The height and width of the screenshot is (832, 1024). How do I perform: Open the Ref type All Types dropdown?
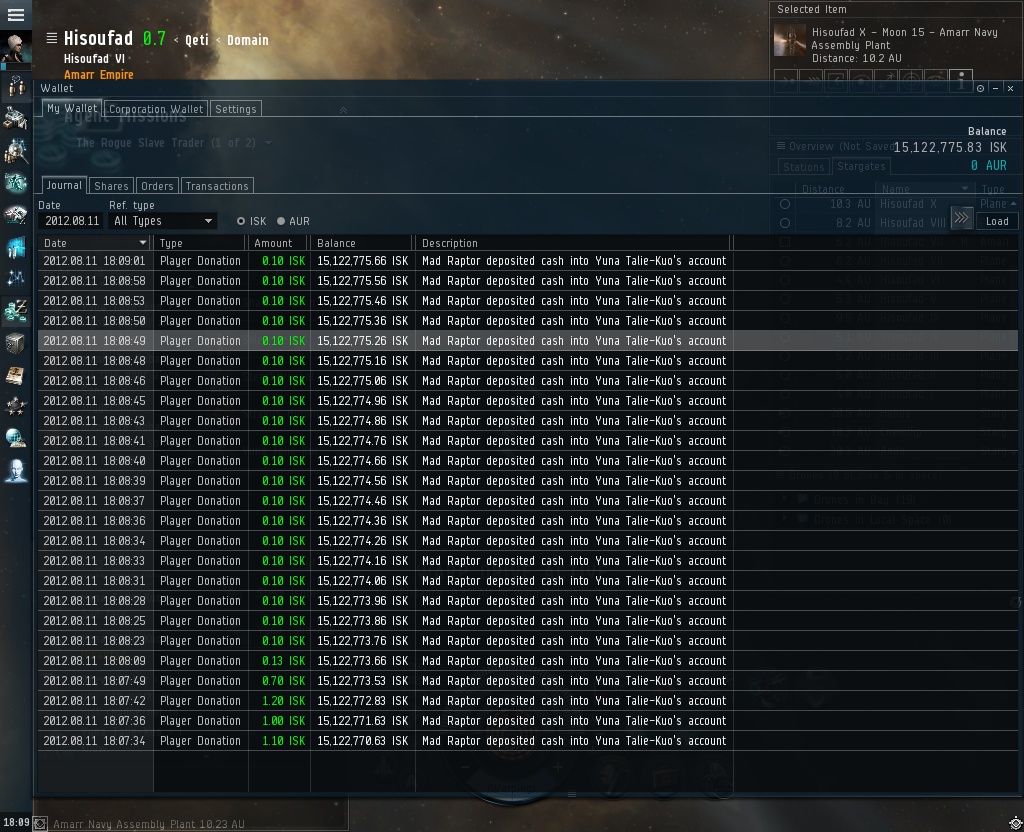(163, 221)
